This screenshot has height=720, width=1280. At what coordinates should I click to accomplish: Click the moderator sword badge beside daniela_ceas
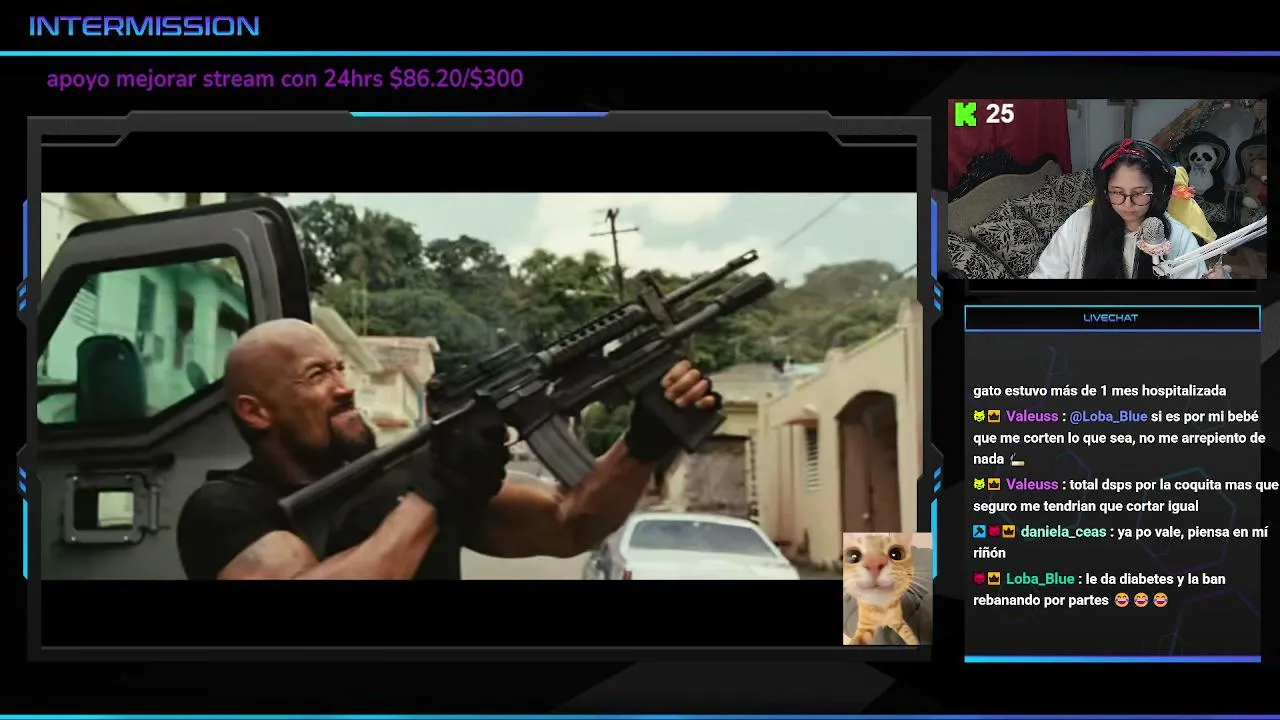(x=979, y=532)
